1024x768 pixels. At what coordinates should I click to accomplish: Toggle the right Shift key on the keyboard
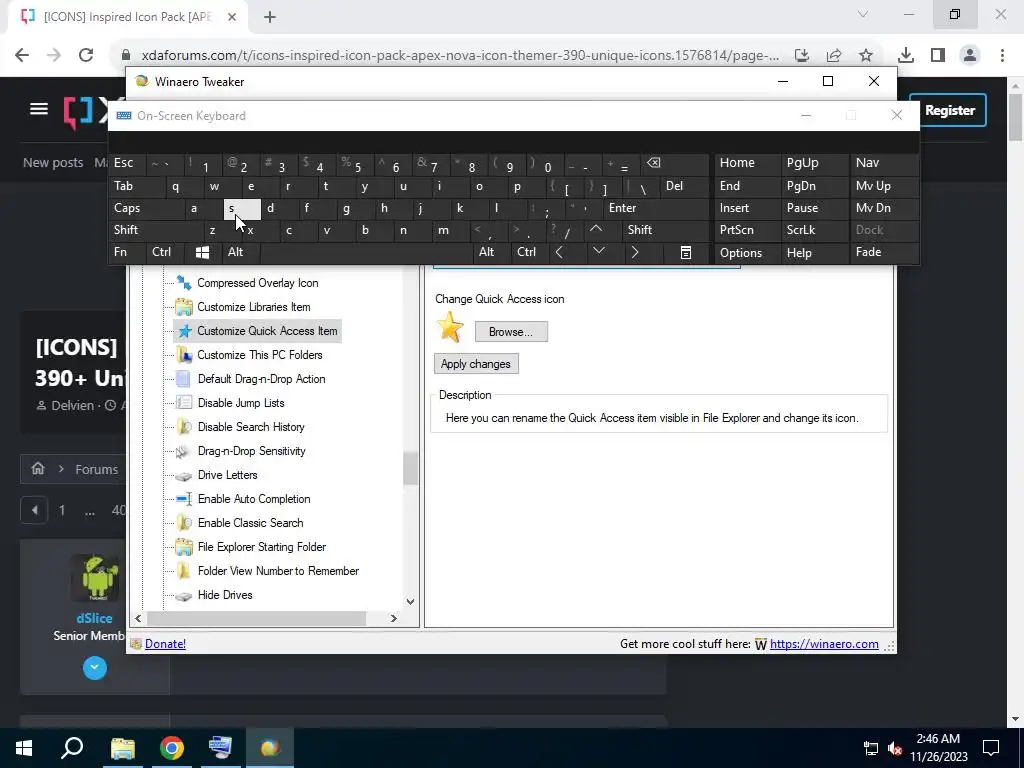(665, 231)
